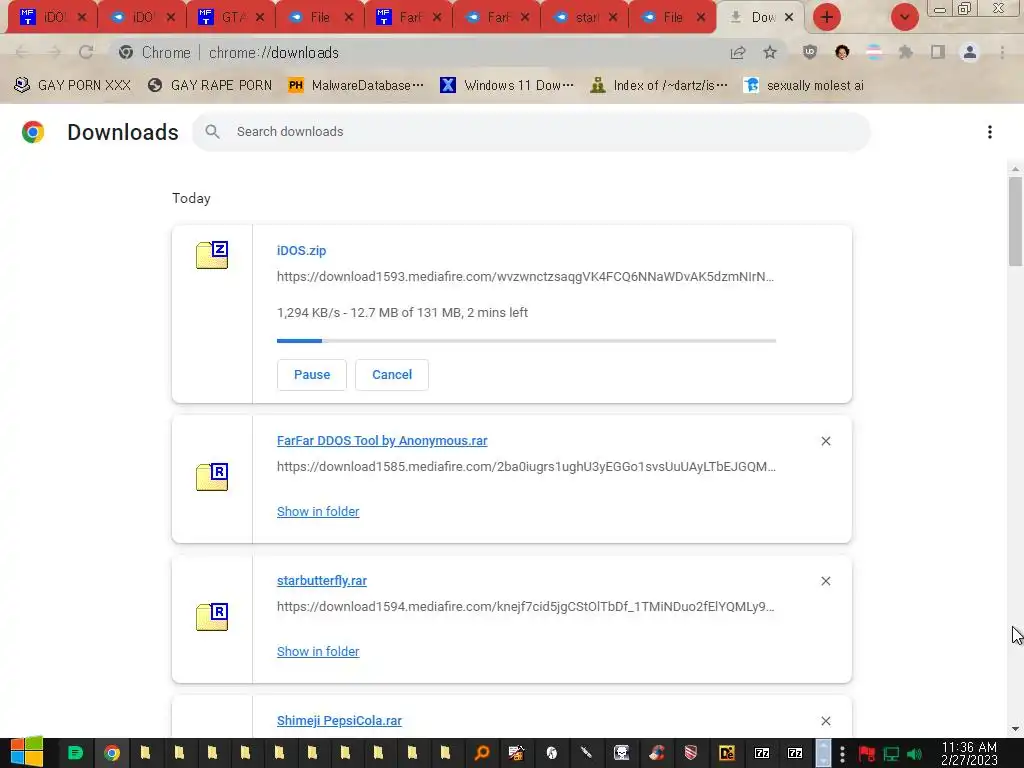This screenshot has width=1024, height=768.
Task: Bookmark this page with the star icon
Action: click(770, 52)
